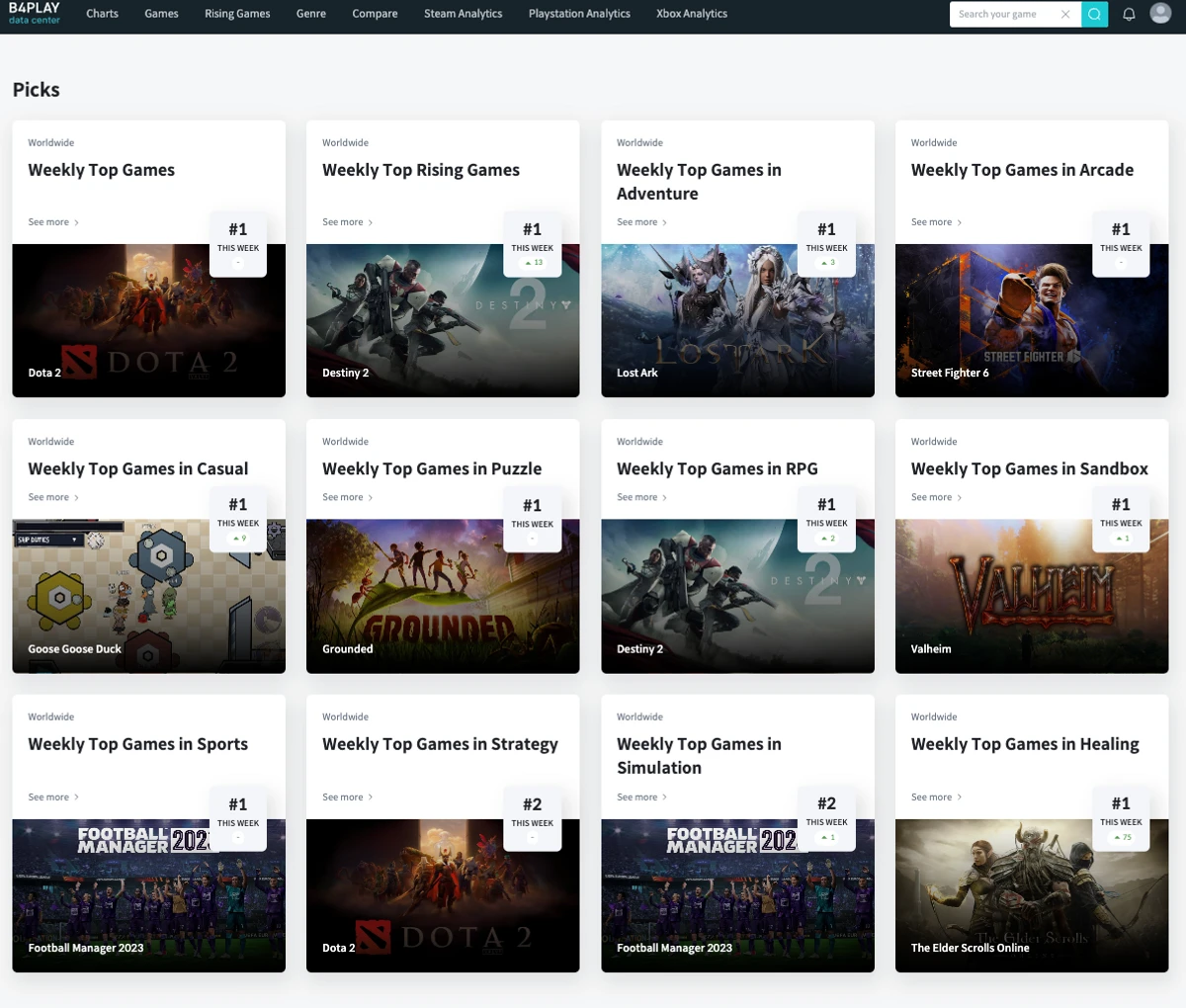The image size is (1186, 1008).
Task: See more of Weekly Top Rising Games
Action: coord(348,222)
